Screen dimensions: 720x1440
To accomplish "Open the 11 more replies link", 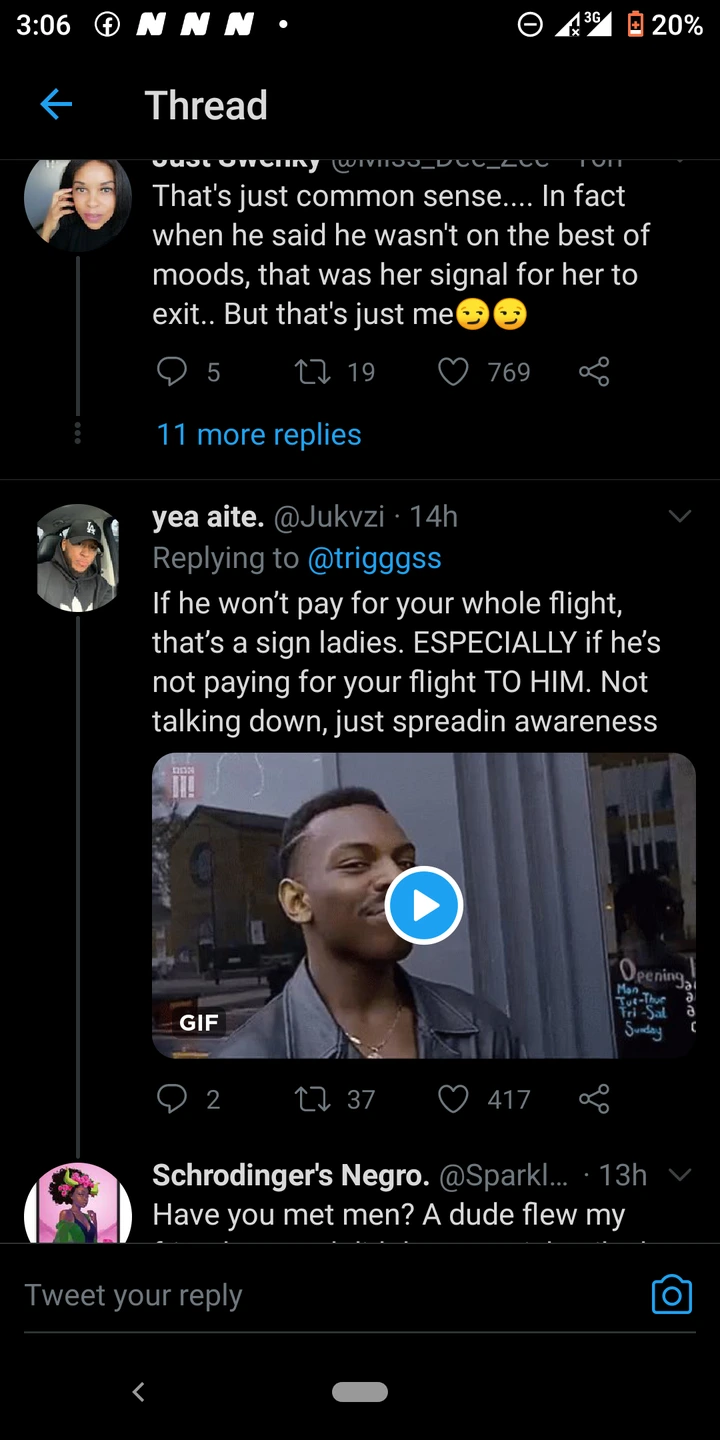I will (x=259, y=434).
